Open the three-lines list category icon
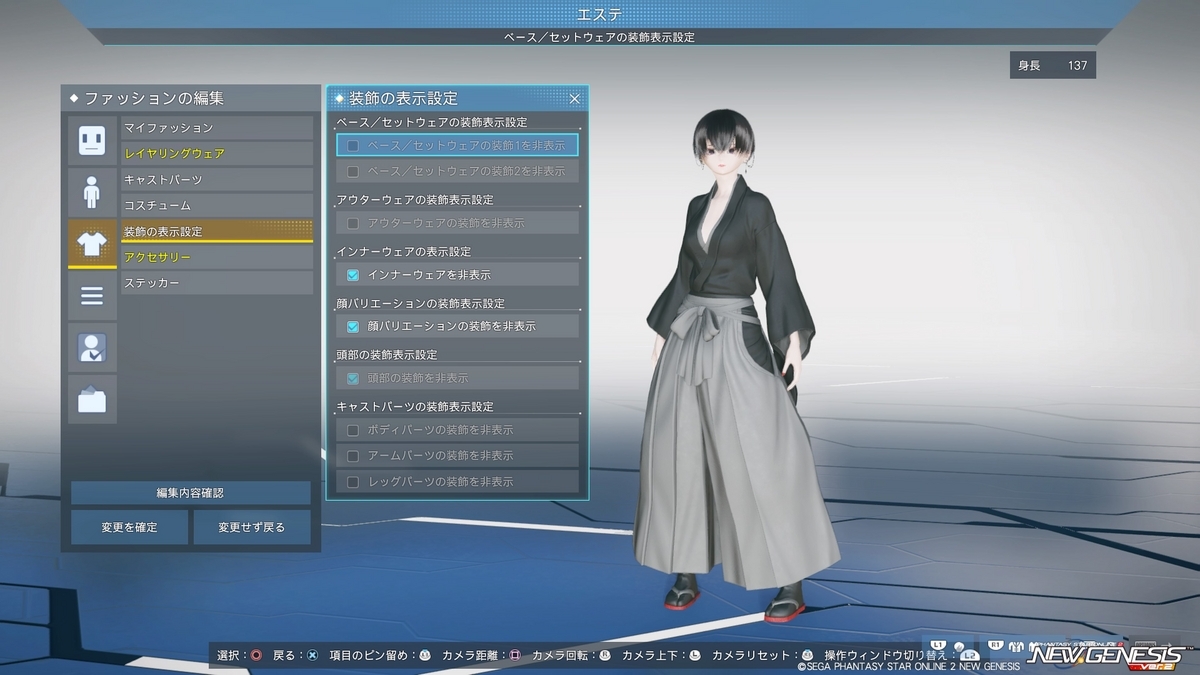Image resolution: width=1200 pixels, height=675 pixels. [92, 296]
